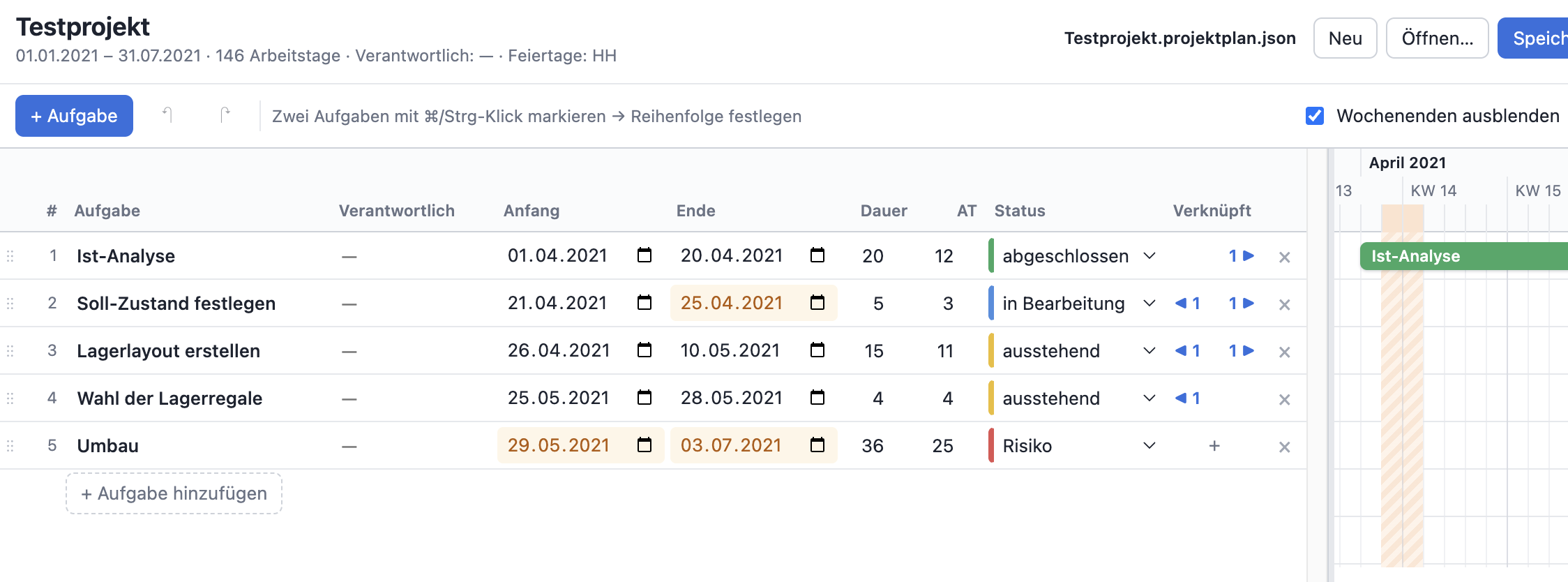Grab the drag handle of Ist-Analyse row
The width and height of the screenshot is (1568, 582).
point(10,256)
